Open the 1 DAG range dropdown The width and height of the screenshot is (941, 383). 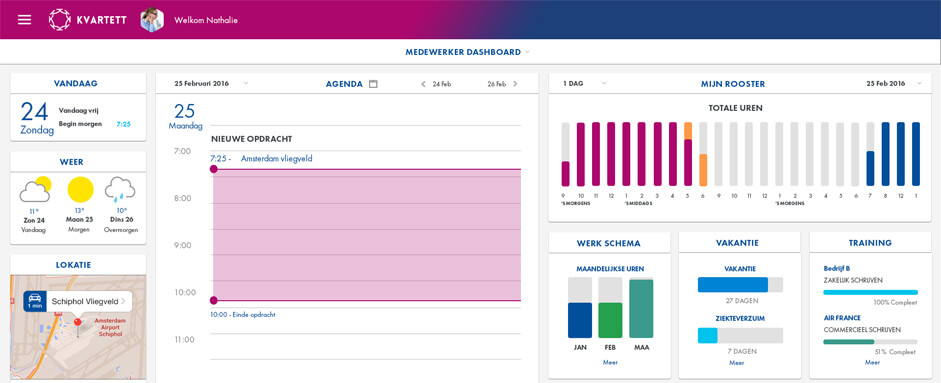[x=604, y=84]
